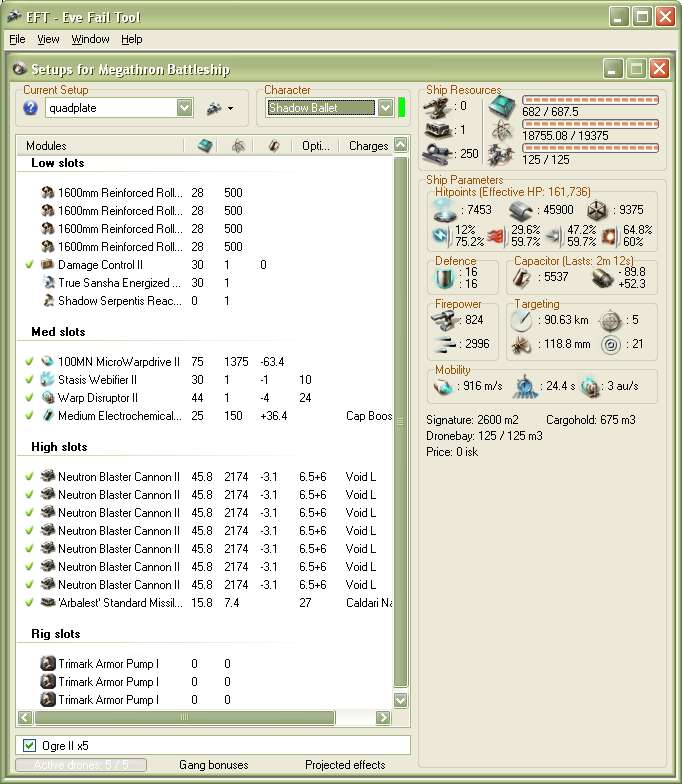Click the Opti... column header
The image size is (682, 784).
[x=315, y=146]
